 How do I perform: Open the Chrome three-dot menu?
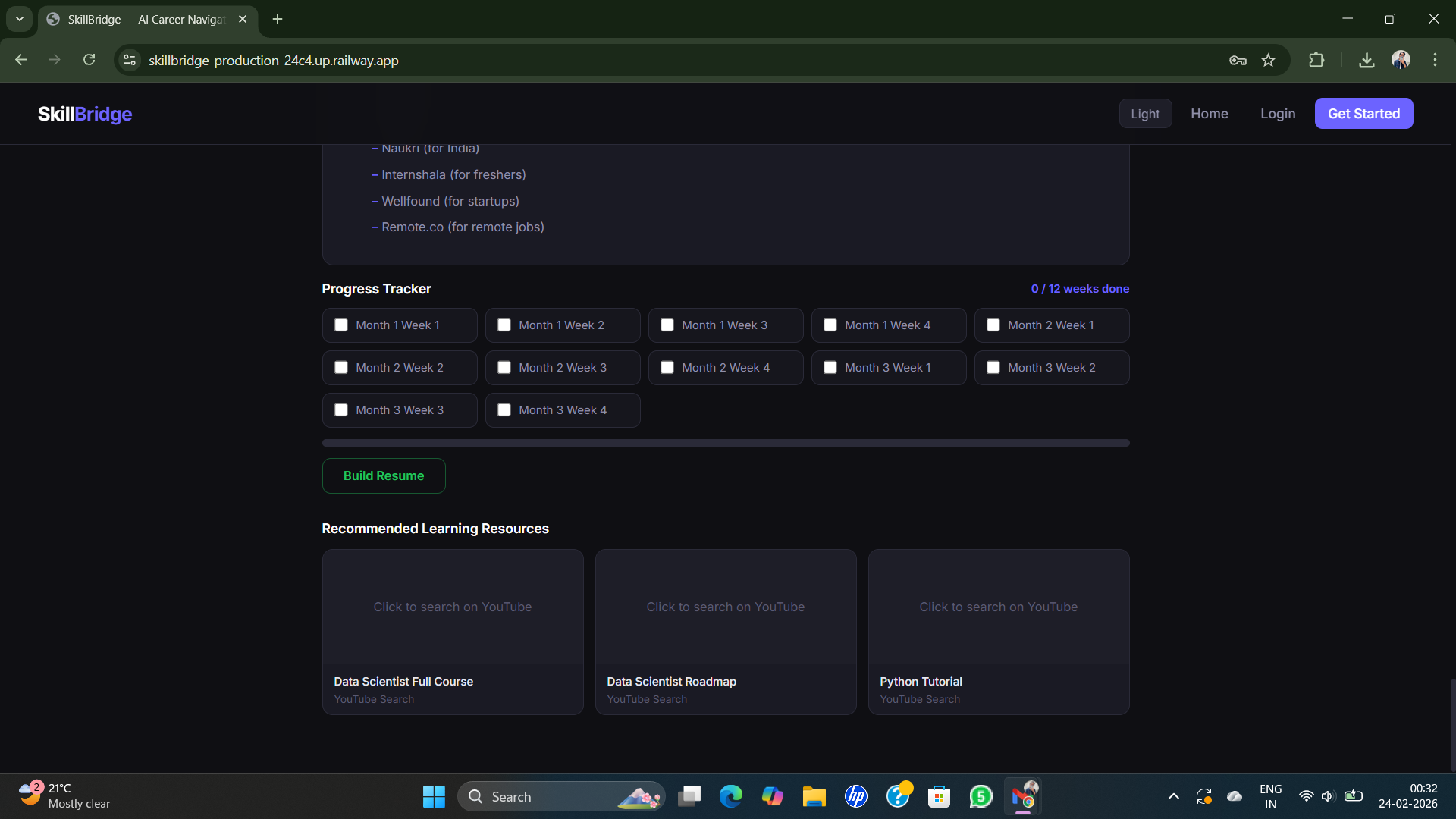(1435, 60)
